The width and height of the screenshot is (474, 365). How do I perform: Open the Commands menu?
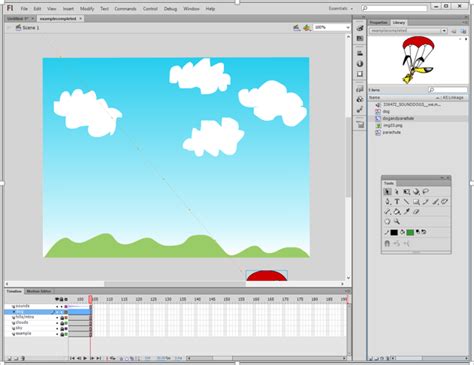pos(125,9)
